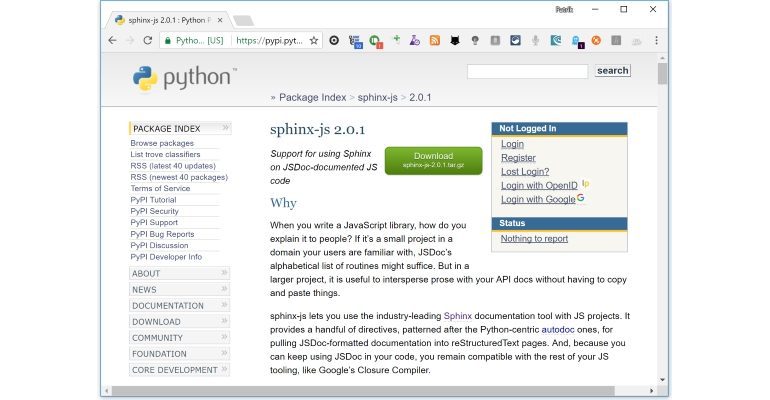Focus the search text field
Image resolution: width=770 pixels, height=400 pixels.
coord(526,71)
